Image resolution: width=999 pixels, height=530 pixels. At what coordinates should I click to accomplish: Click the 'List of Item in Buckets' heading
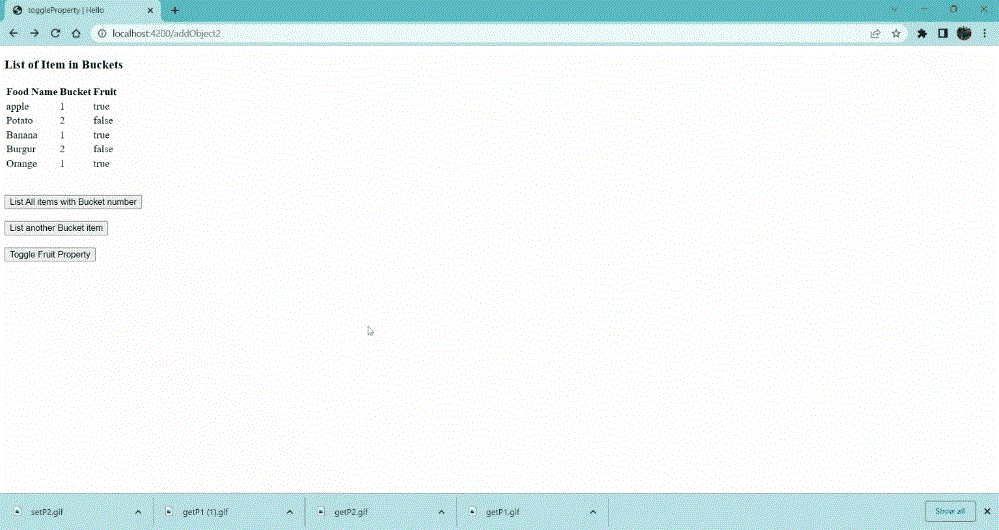tap(64, 64)
